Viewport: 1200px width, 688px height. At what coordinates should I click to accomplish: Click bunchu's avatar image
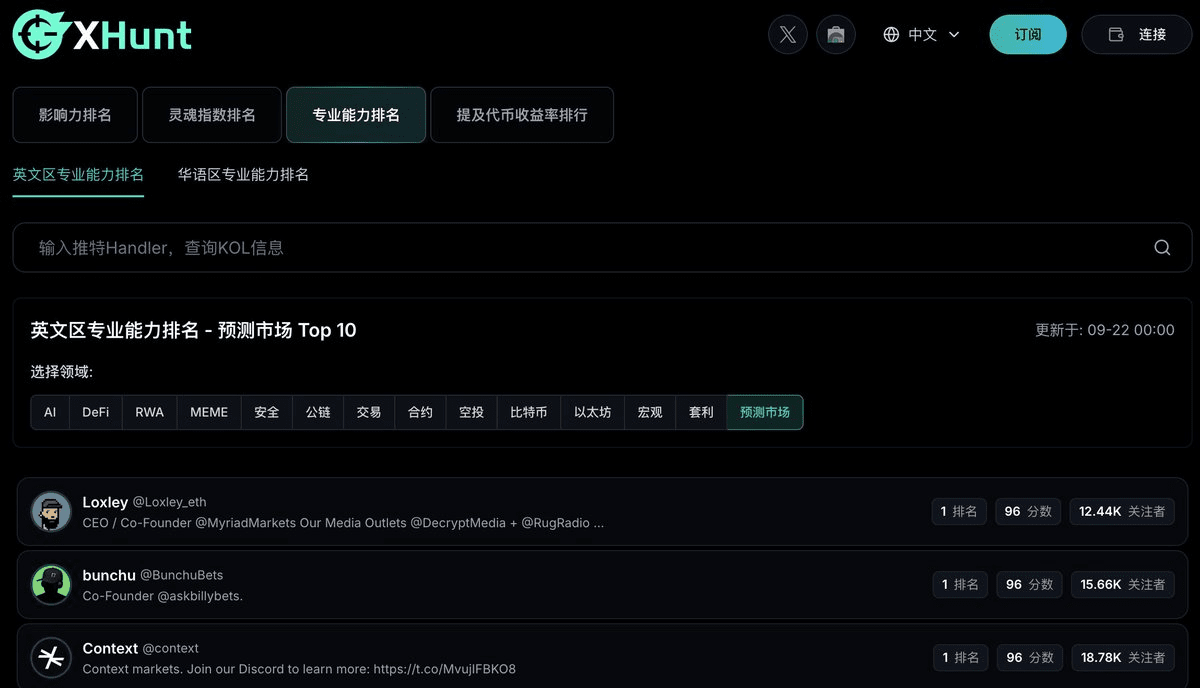51,584
